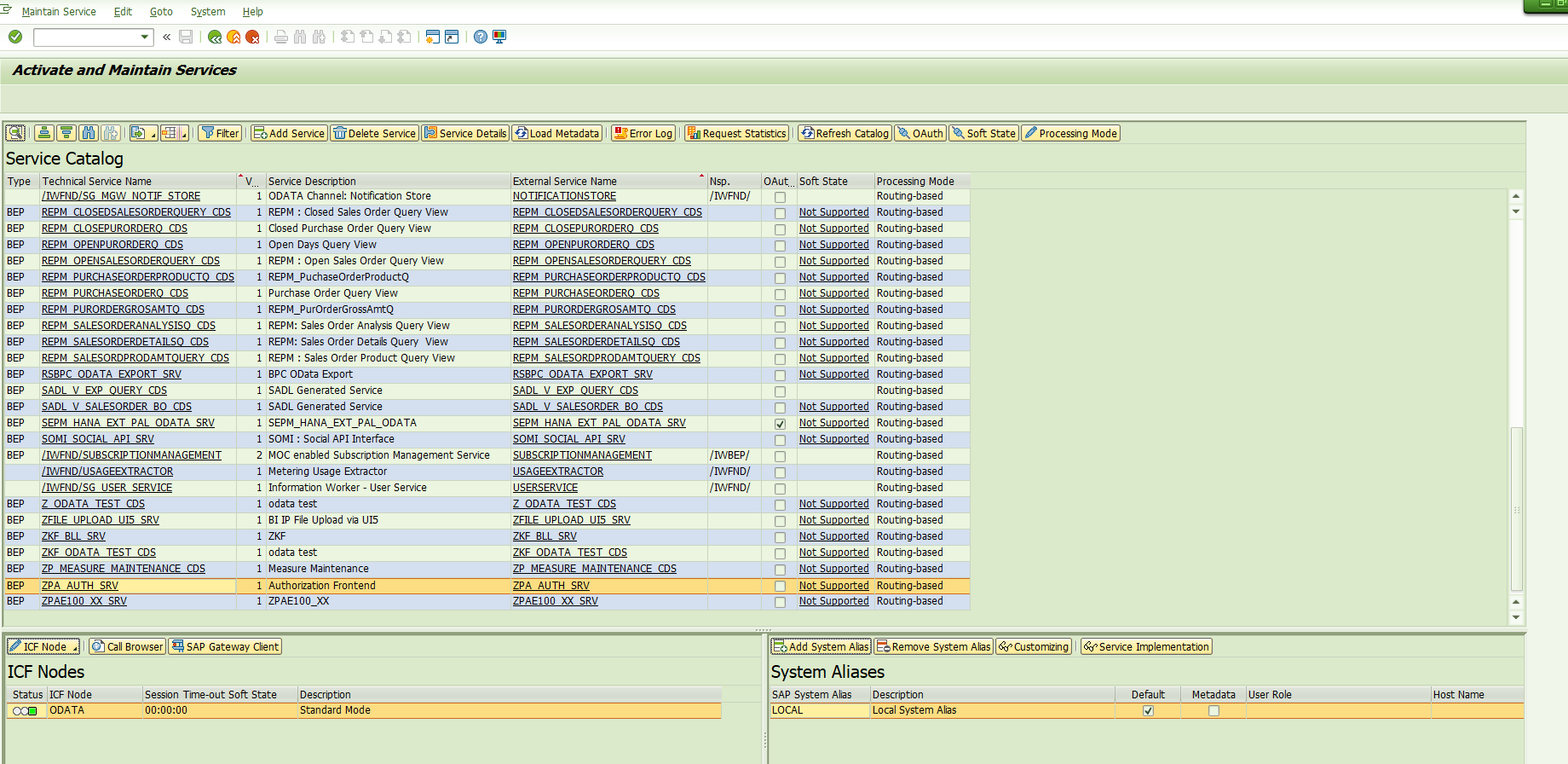Toggle OAuth checkbox in ZPA_AUTH_SRV row
Image resolution: width=1568 pixels, height=764 pixels.
(780, 586)
